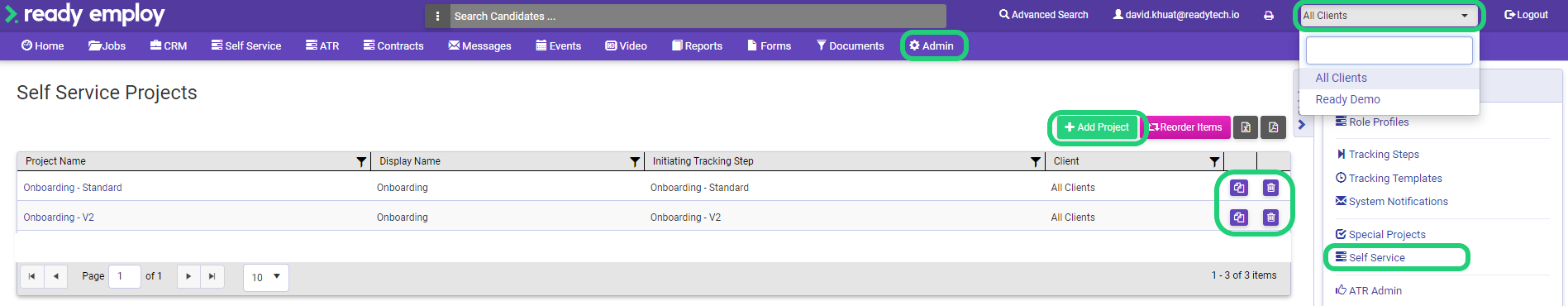This screenshot has width=1568, height=306.
Task: Add a new Self Service project
Action: pos(1097,127)
